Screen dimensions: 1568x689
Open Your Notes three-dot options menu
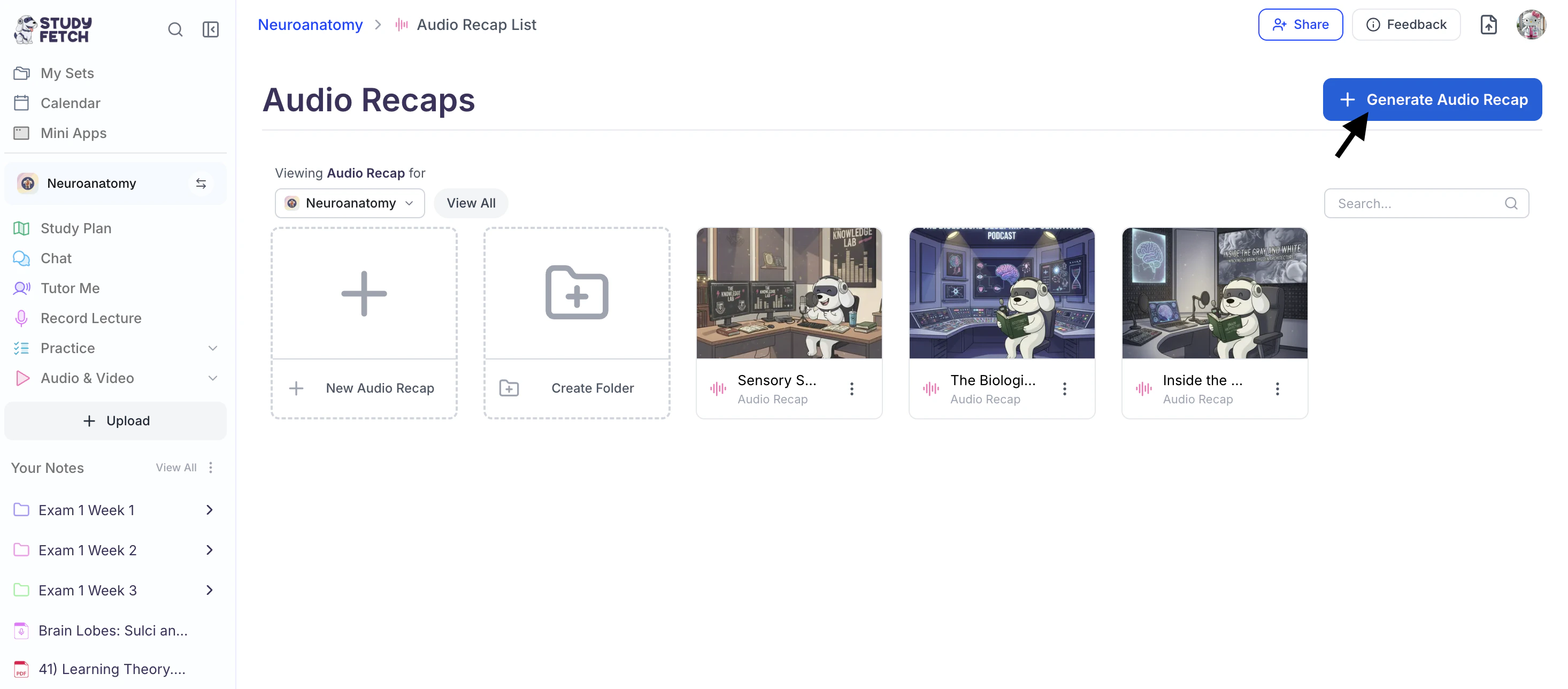211,468
